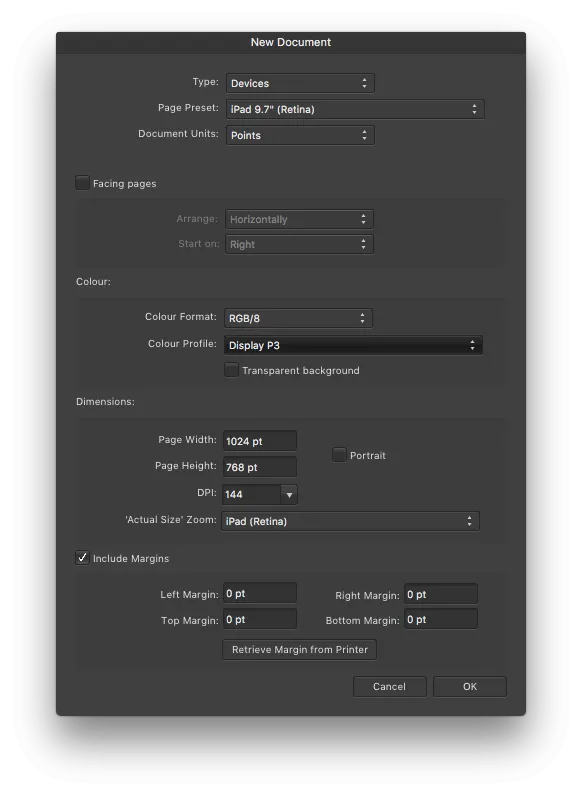This screenshot has height=796, width=582.
Task: Open the Document Units dropdown
Action: click(x=300, y=135)
